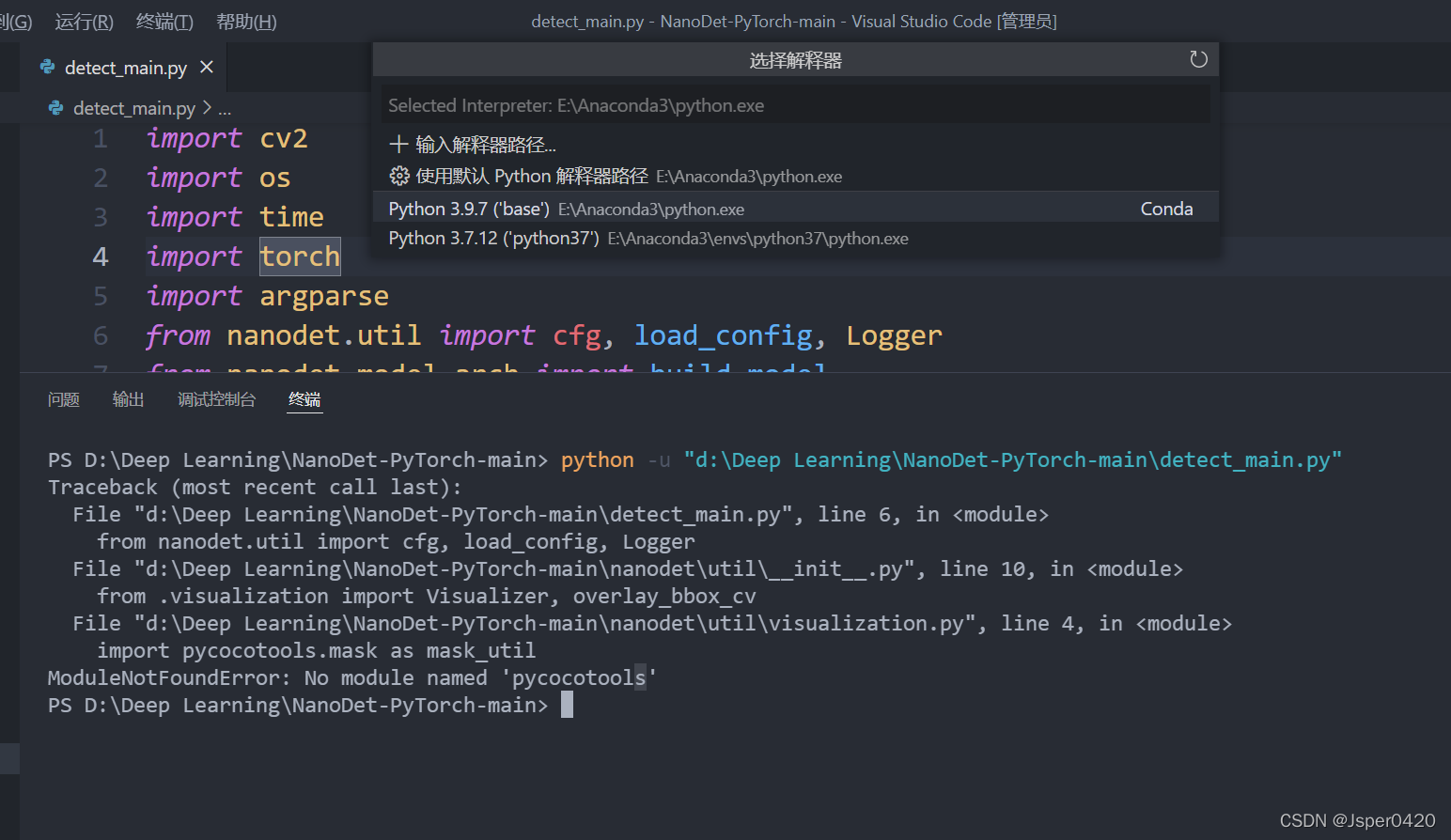Open the 终端(T) menu
This screenshot has height=840, width=1451.
[x=164, y=22]
